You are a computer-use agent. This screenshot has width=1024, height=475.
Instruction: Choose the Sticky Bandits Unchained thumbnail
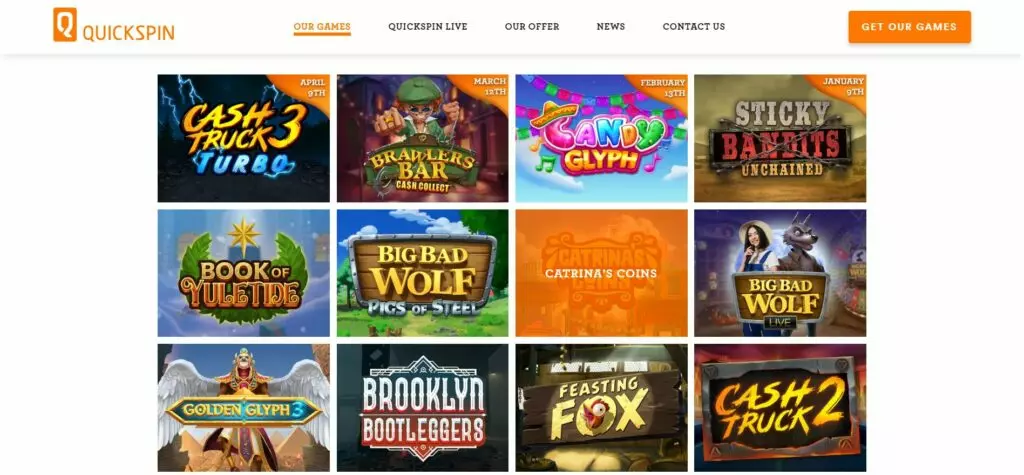pos(780,138)
